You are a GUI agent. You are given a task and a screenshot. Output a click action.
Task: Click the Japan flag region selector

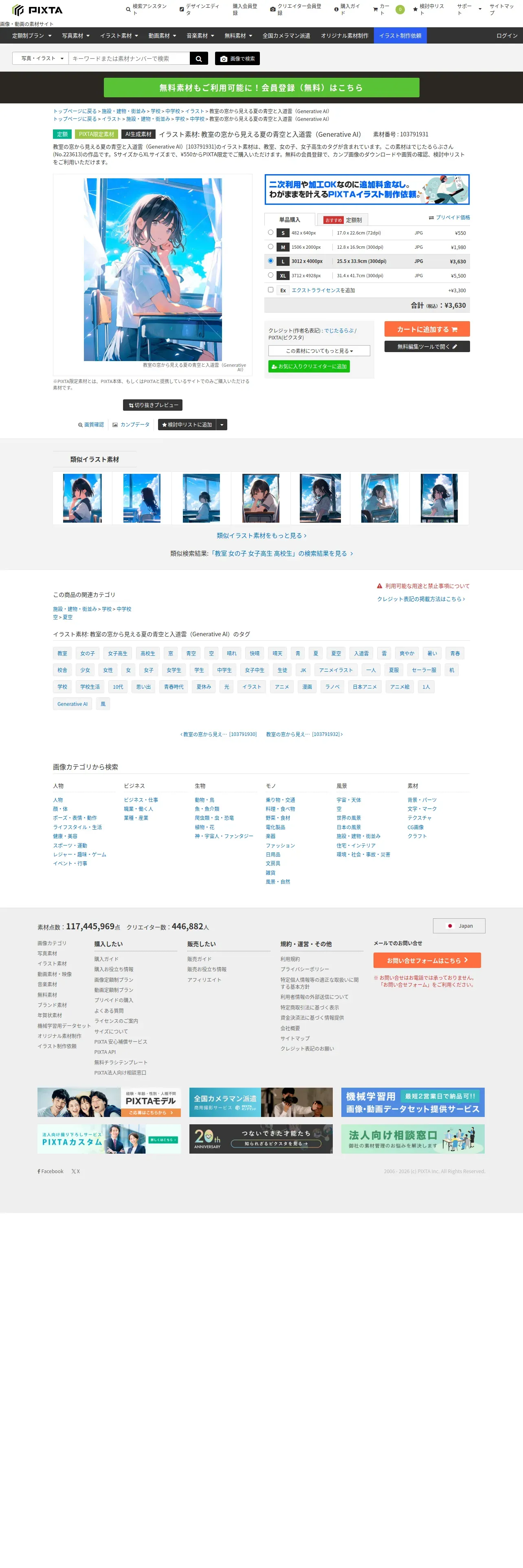459,926
